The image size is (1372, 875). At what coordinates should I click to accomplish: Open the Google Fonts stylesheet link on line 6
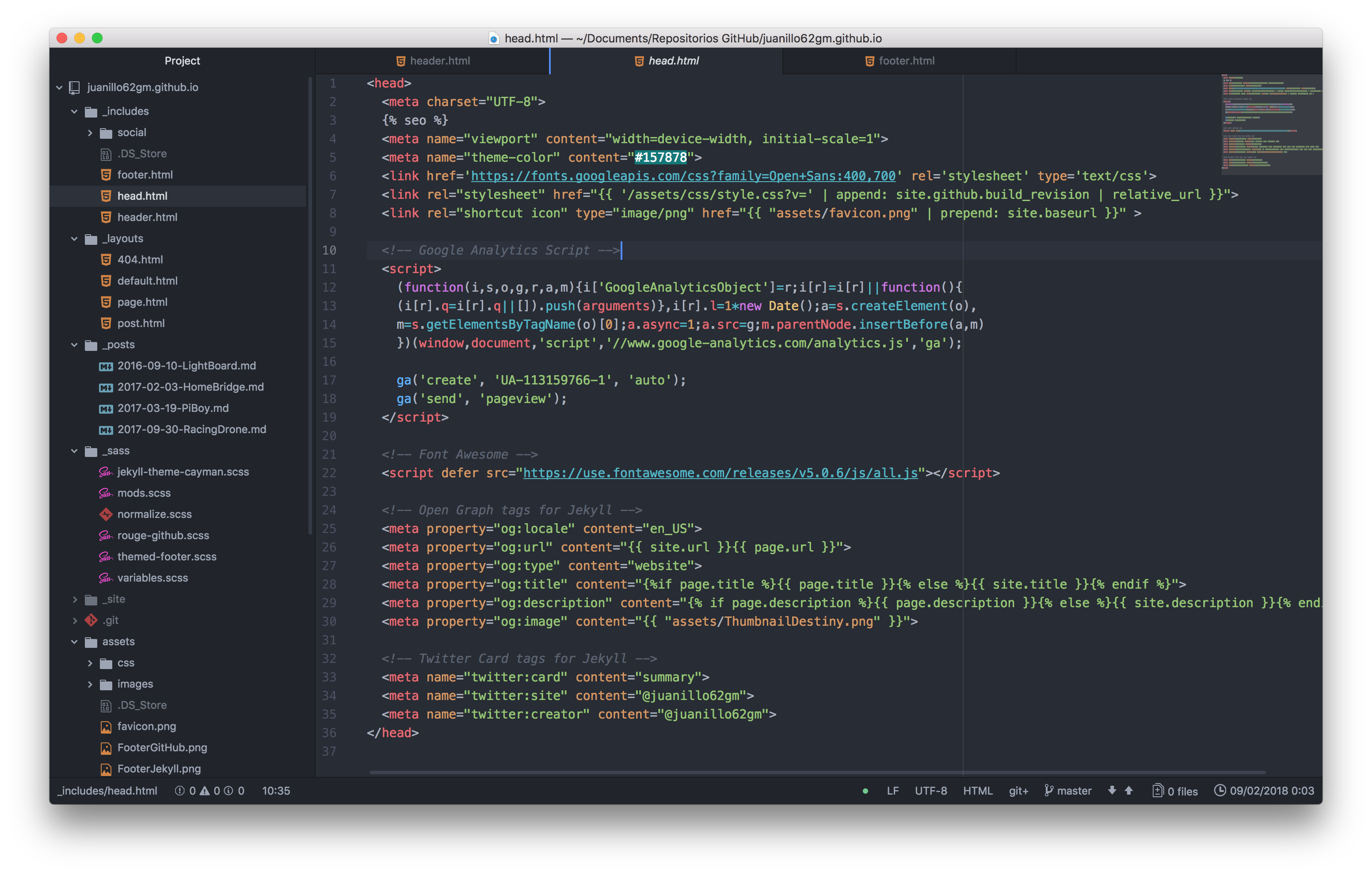pyautogui.click(x=682, y=176)
